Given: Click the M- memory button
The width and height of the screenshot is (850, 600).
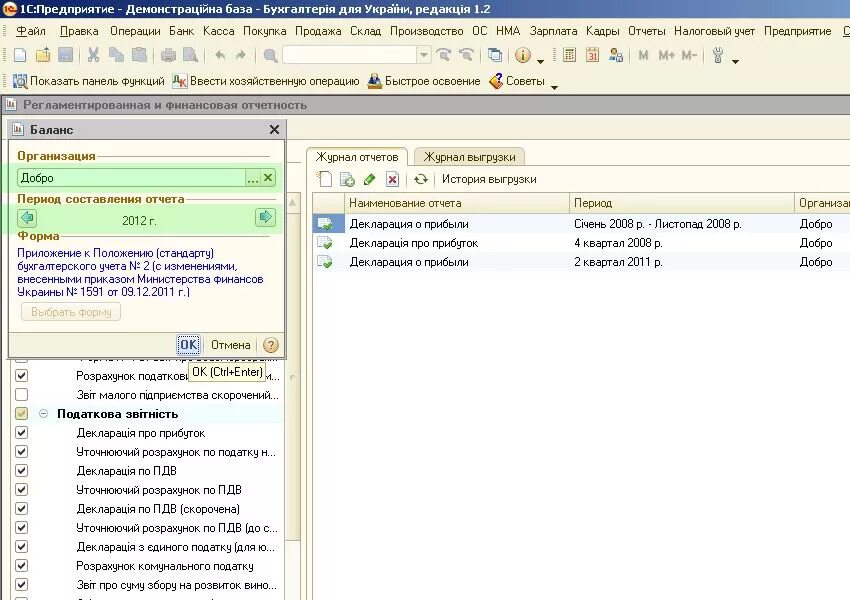Looking at the screenshot, I should click(x=688, y=55).
